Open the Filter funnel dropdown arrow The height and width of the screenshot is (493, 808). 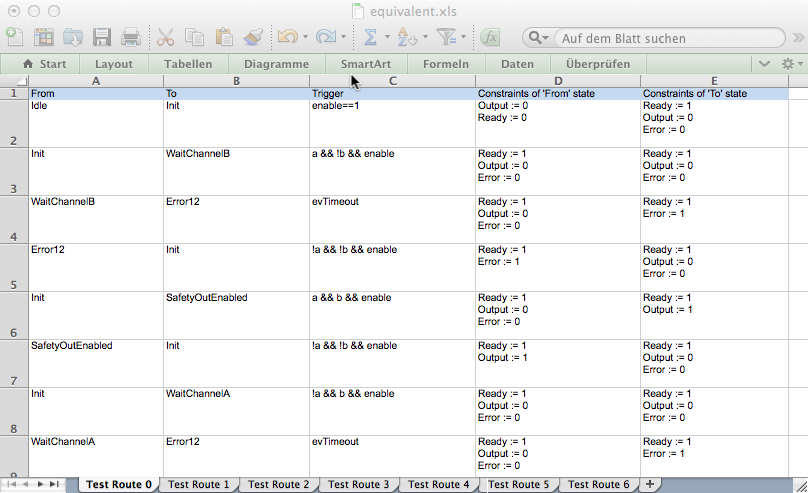point(466,38)
